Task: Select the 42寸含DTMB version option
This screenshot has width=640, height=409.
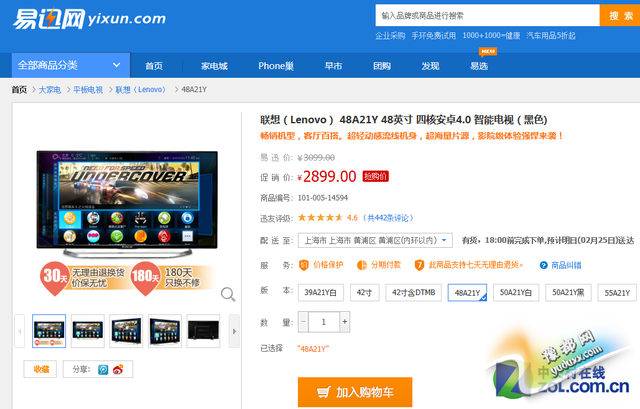Action: (412, 293)
